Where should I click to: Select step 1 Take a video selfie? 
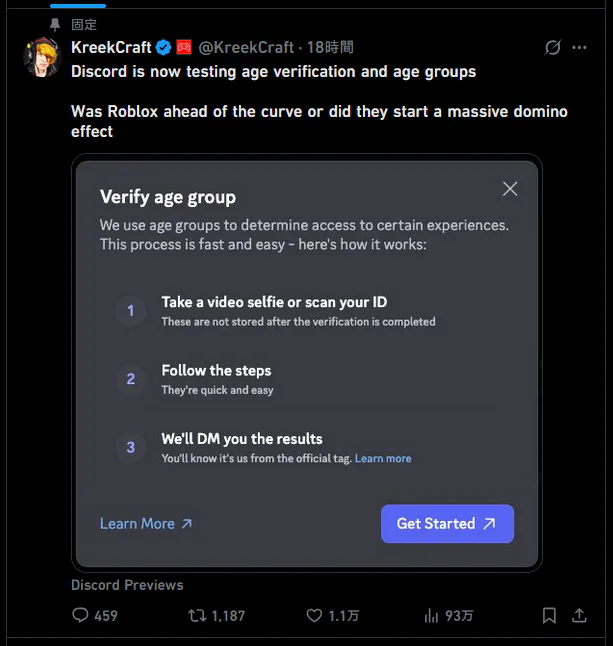274,302
